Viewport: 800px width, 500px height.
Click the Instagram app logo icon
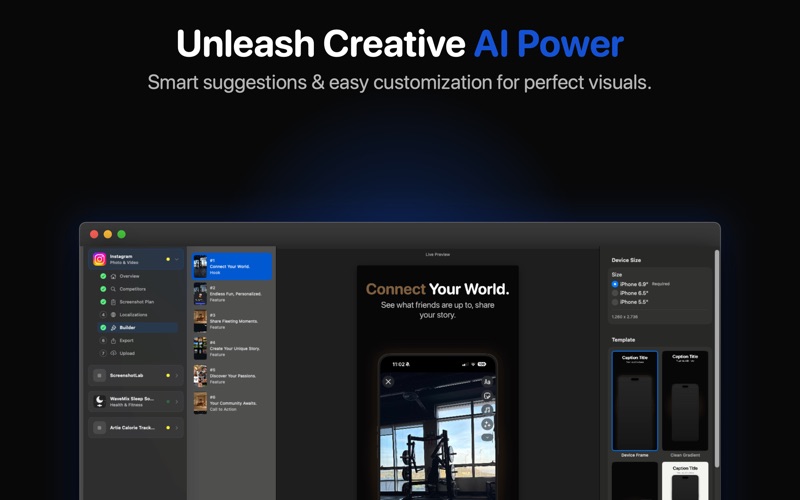click(x=99, y=259)
